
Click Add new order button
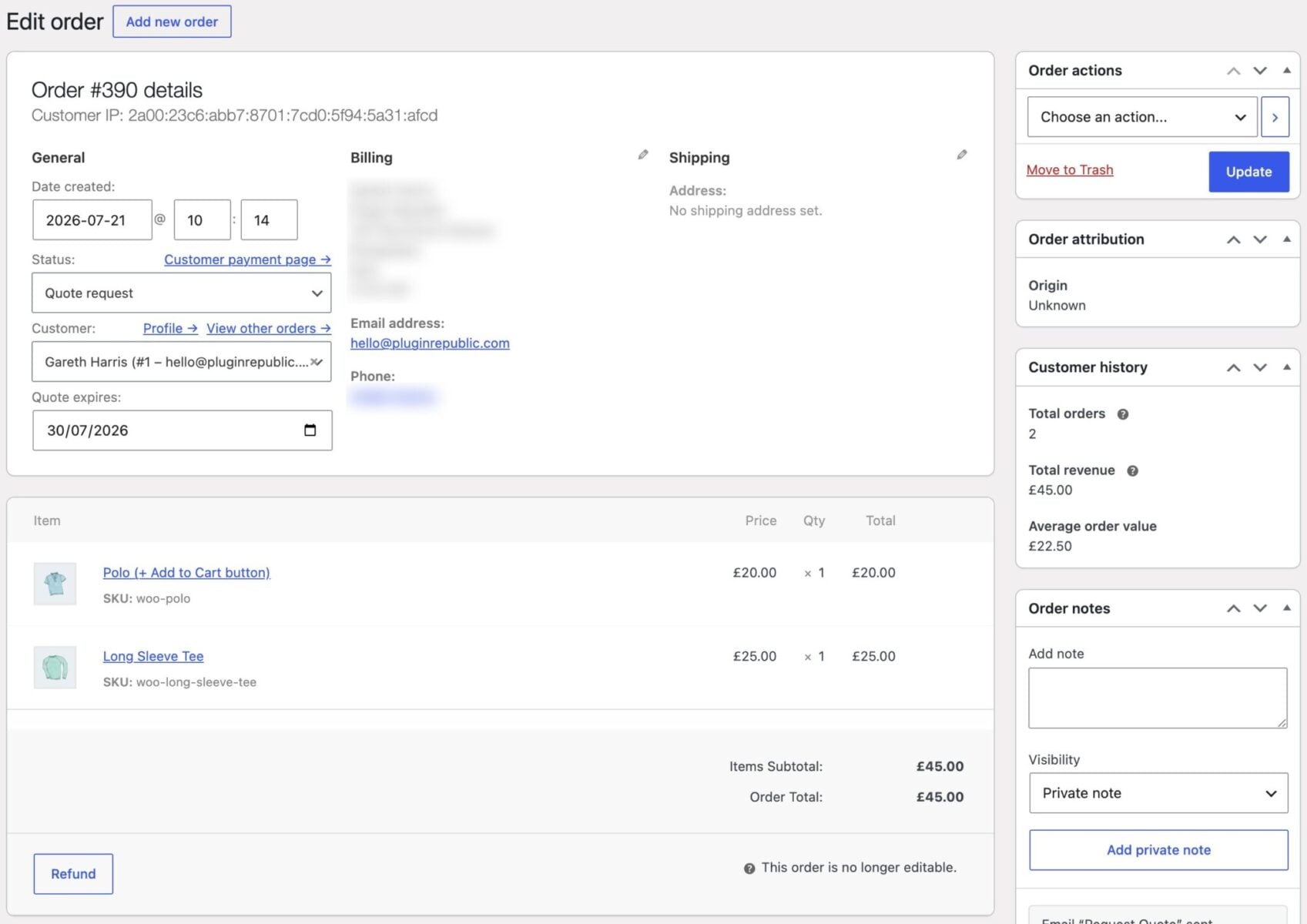click(172, 22)
